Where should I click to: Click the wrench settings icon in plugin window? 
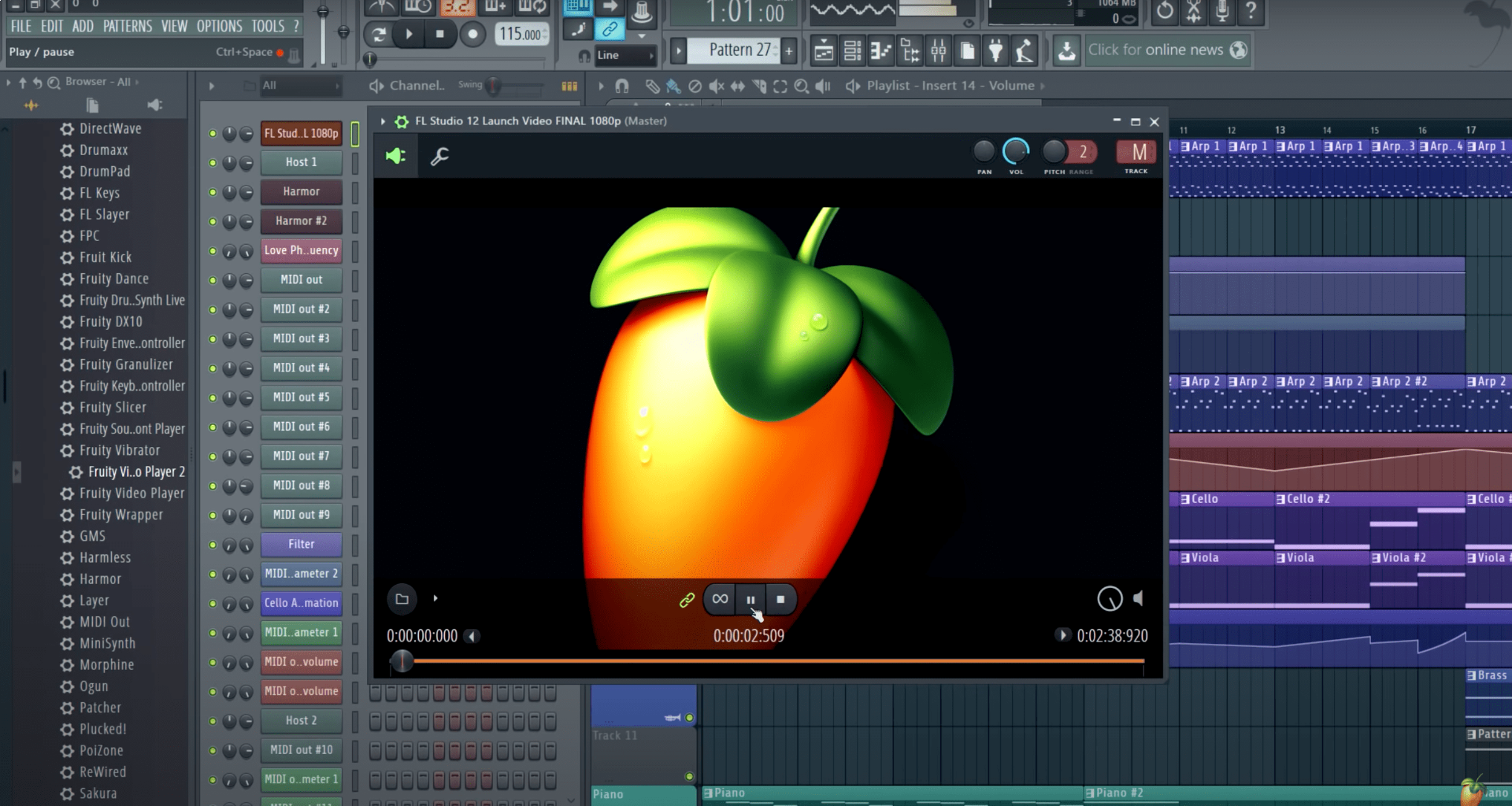pyautogui.click(x=439, y=156)
